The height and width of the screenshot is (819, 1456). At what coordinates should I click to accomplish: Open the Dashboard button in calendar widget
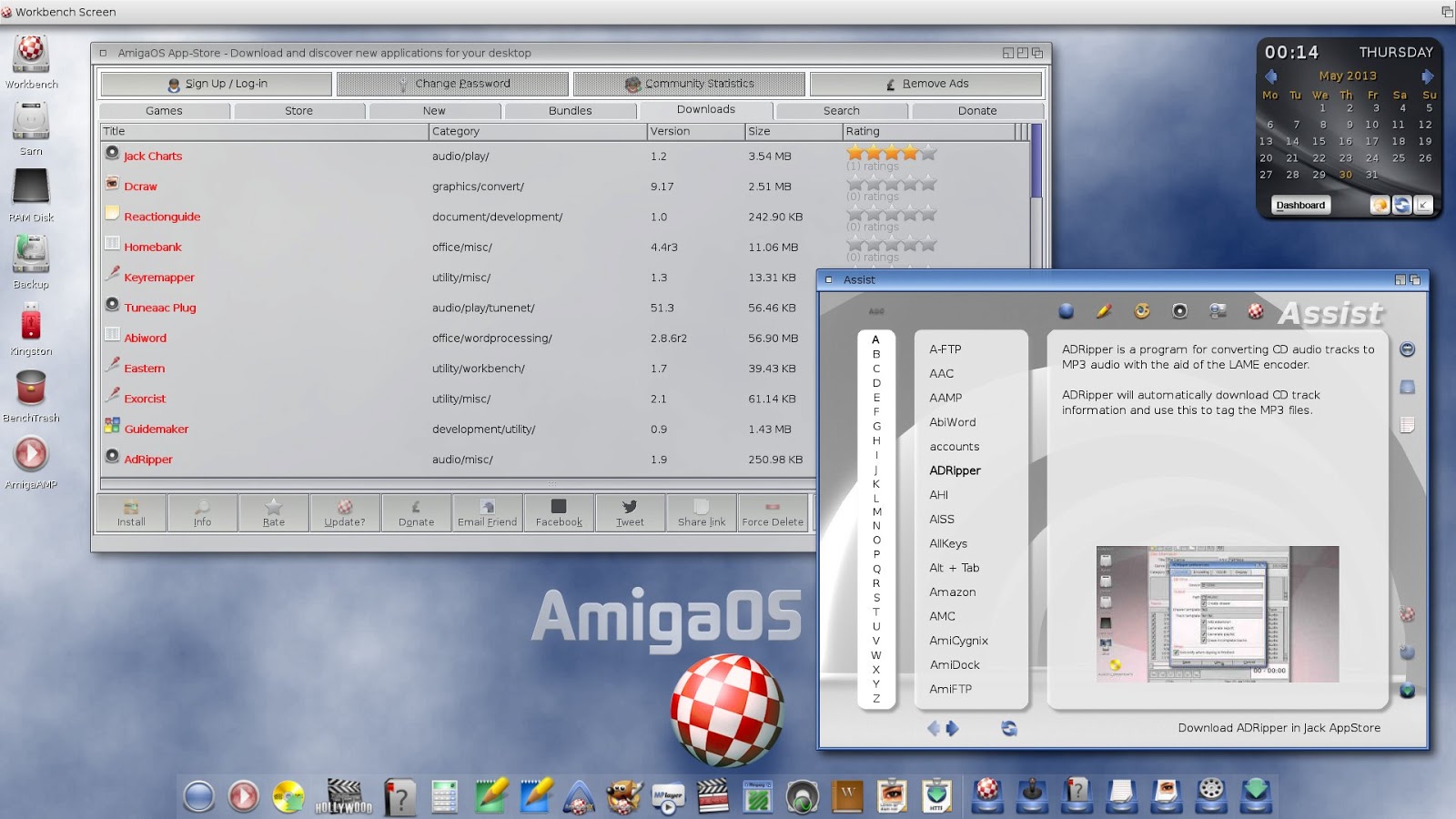1300,206
